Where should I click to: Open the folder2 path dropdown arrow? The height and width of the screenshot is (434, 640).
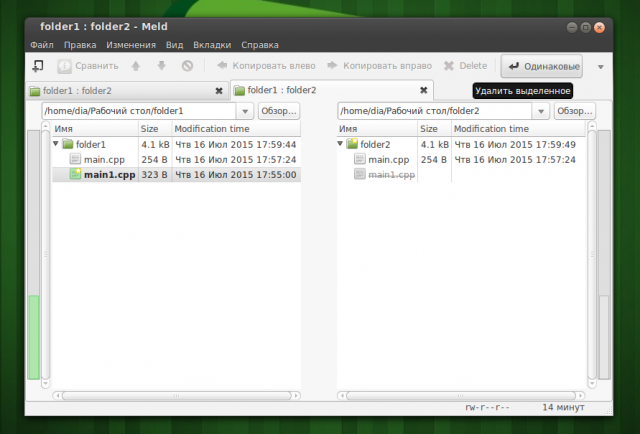click(541, 111)
